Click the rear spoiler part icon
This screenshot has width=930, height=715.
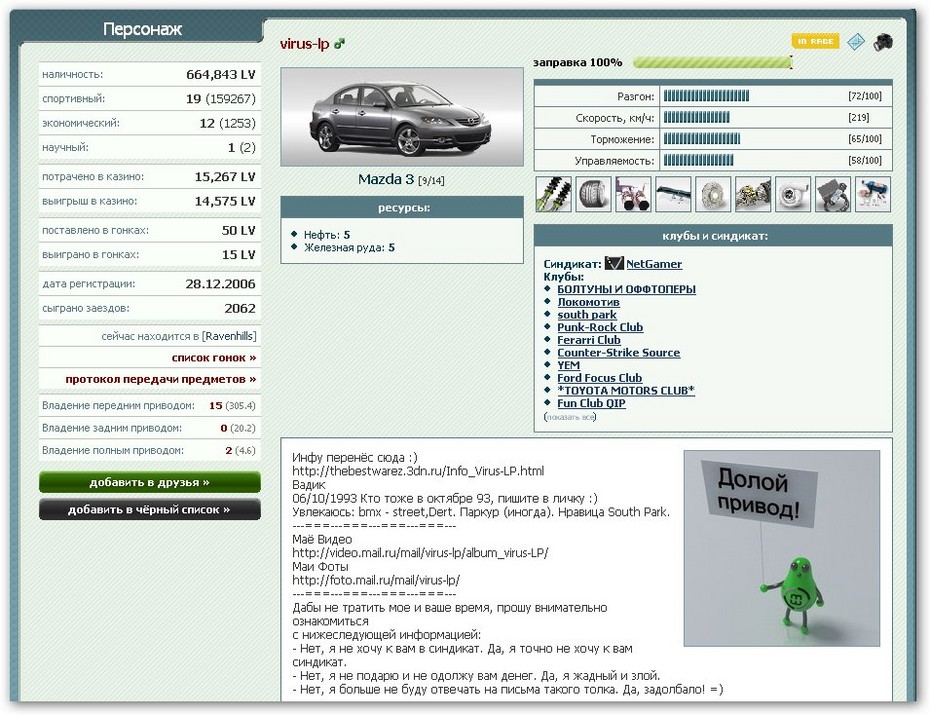(673, 194)
